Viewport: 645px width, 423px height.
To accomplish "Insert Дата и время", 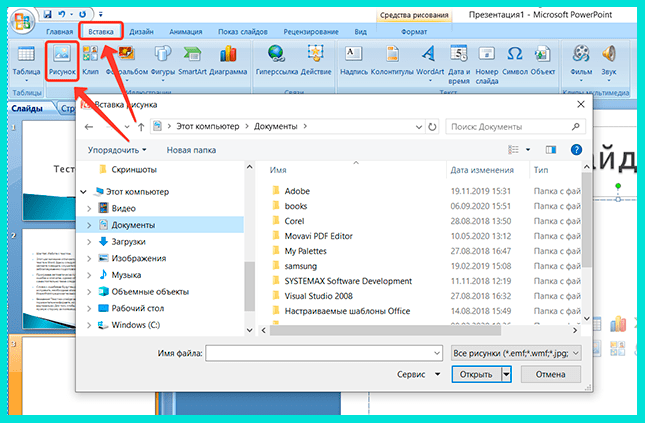I will point(459,65).
